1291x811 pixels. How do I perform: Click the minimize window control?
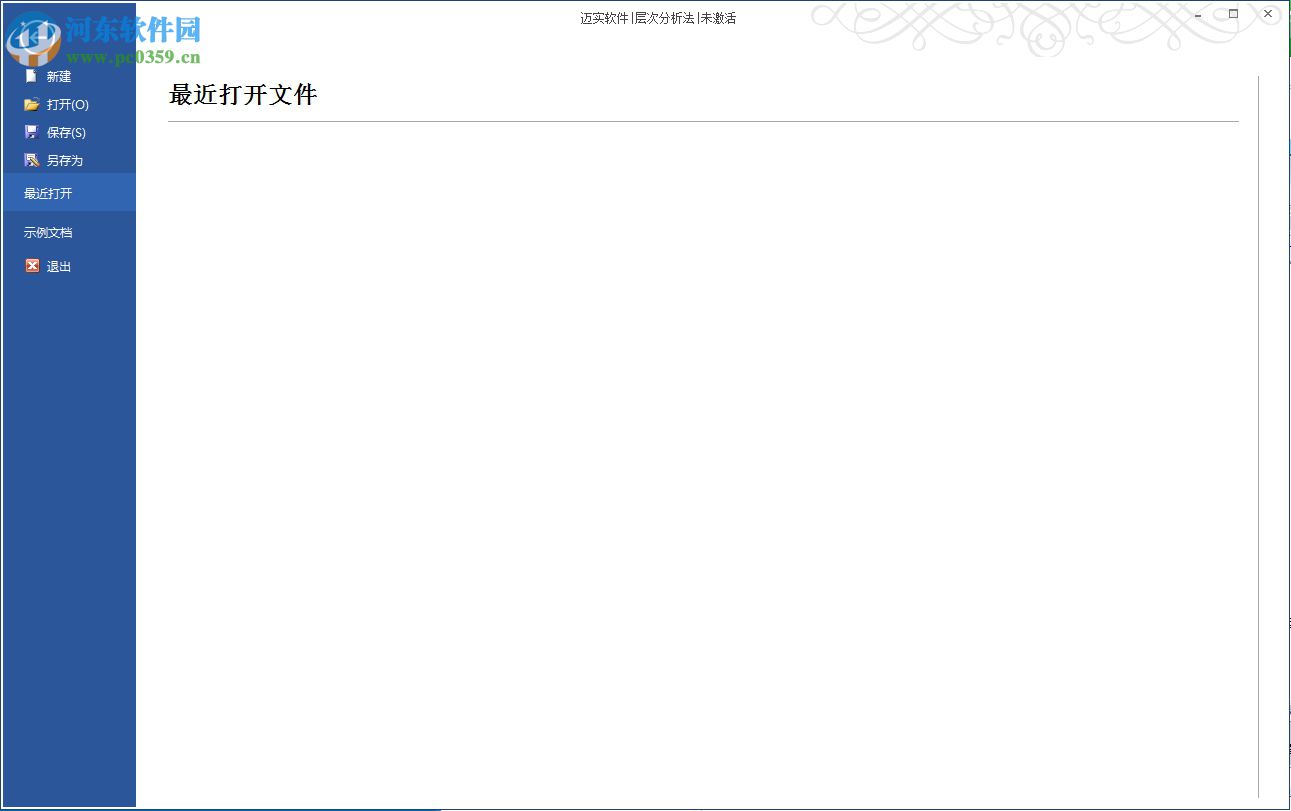(x=1196, y=14)
